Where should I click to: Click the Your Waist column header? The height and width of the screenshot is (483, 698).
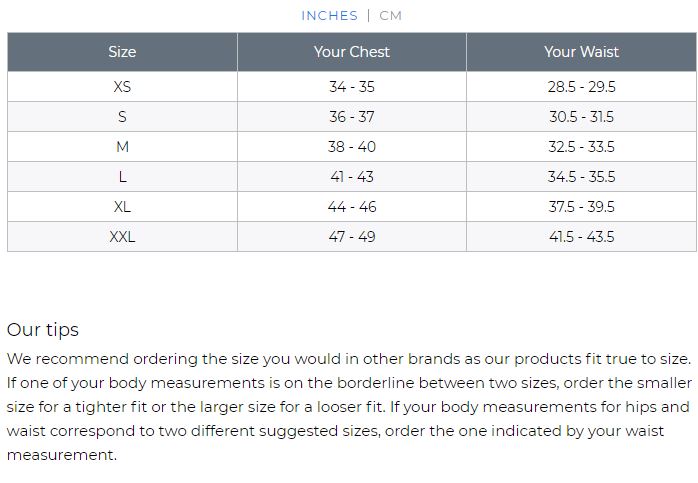tap(581, 52)
